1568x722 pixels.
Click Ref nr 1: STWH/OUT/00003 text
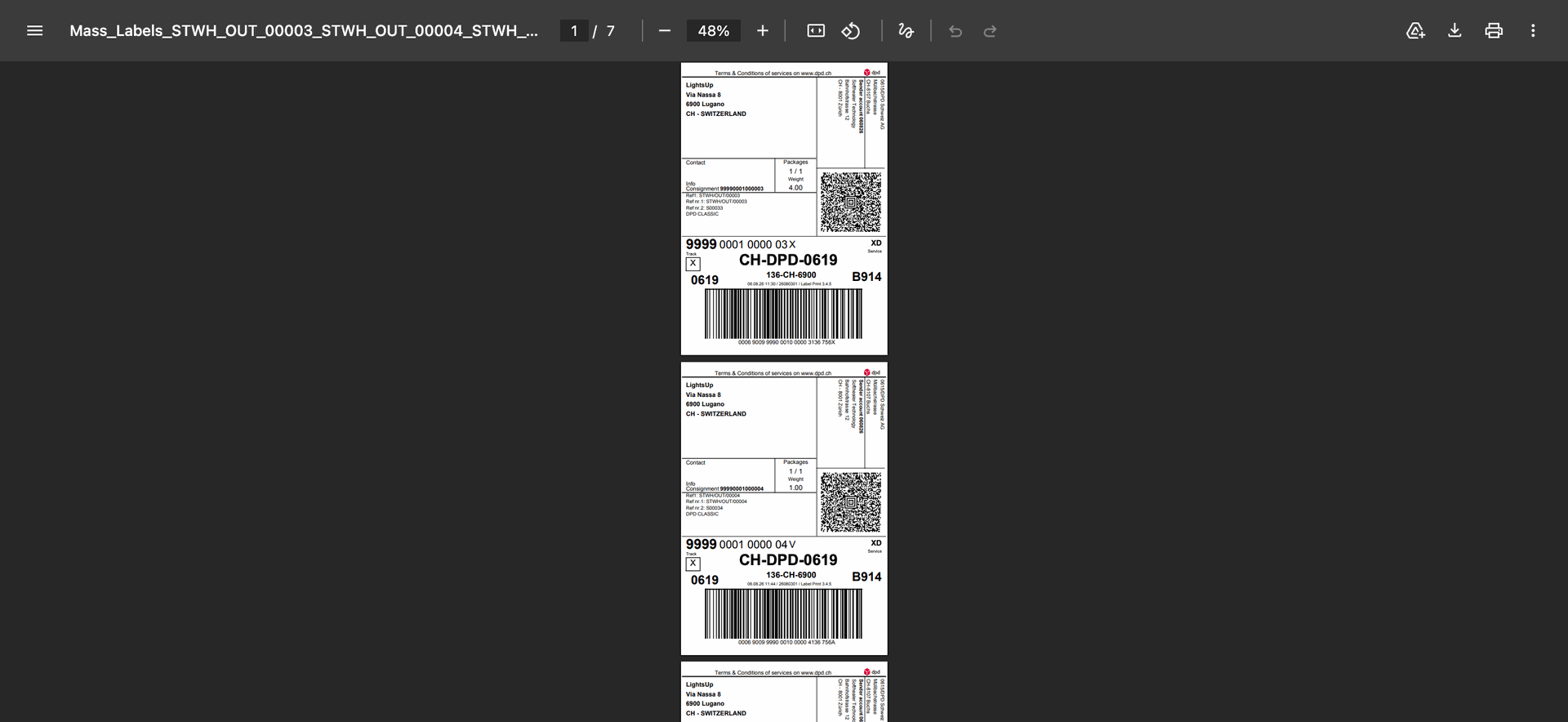coord(716,202)
